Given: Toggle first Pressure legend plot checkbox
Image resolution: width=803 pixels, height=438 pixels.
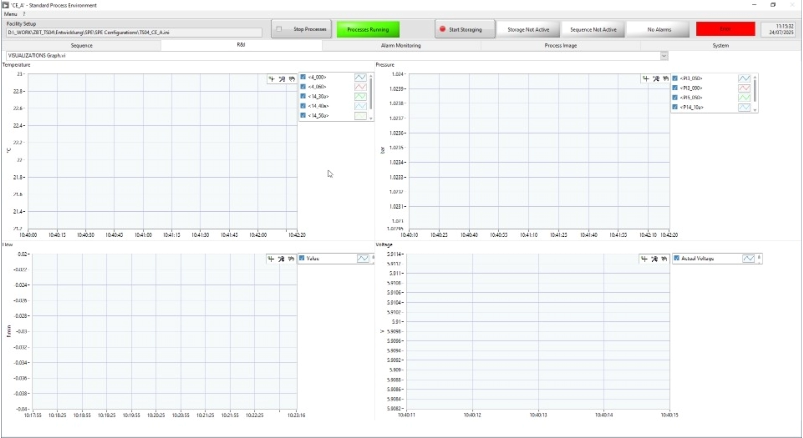Looking at the screenshot, I should pyautogui.click(x=677, y=78).
